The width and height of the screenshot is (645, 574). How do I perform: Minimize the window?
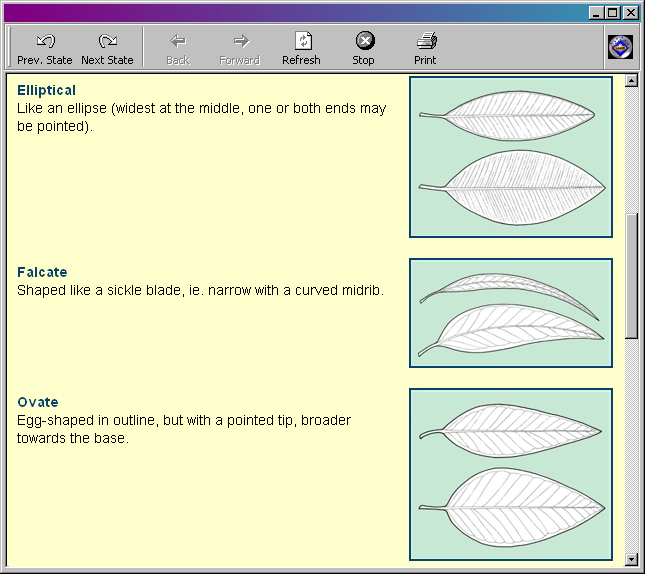point(596,13)
